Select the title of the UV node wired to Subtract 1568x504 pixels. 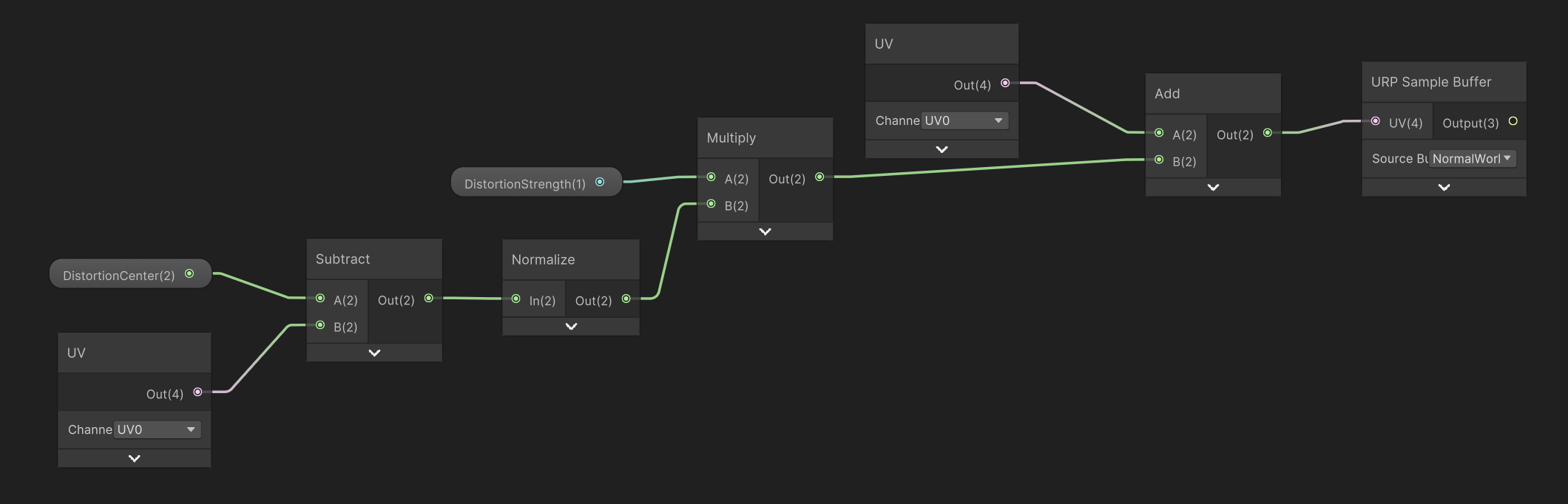[x=76, y=353]
